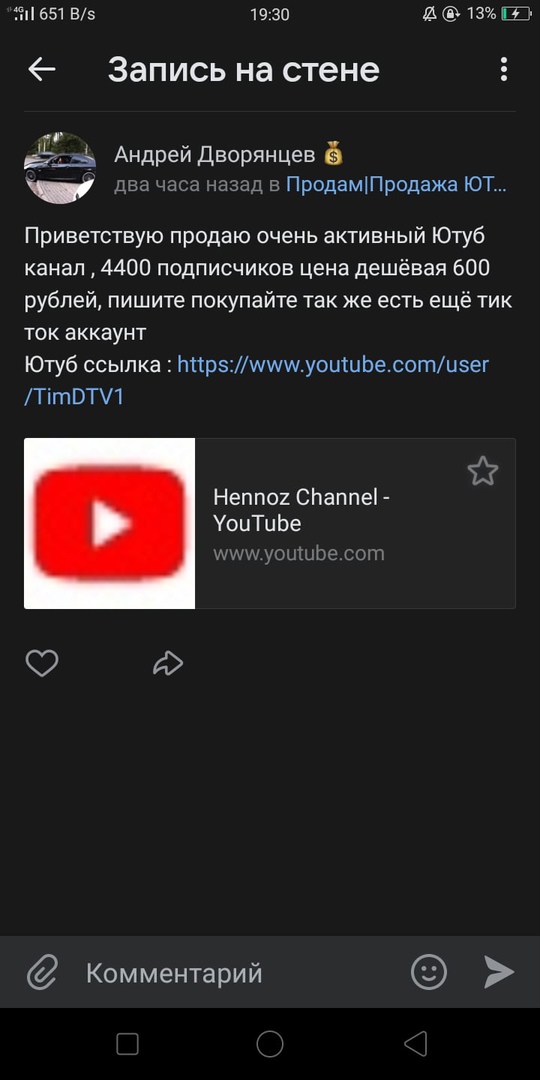Bookmark link with star icon
Image resolution: width=540 pixels, height=1080 pixels.
[483, 471]
